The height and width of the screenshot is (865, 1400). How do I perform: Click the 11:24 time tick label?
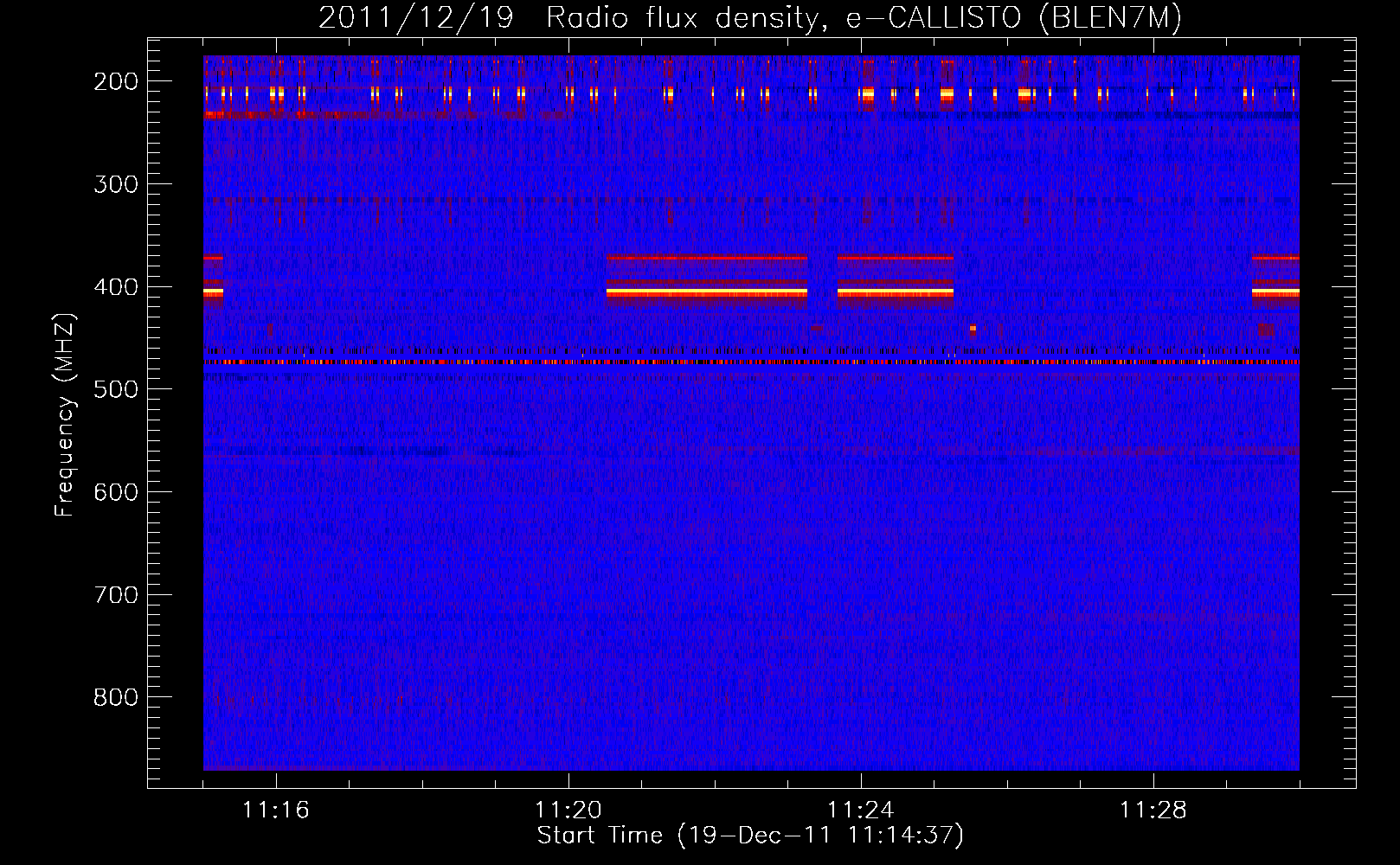(x=861, y=810)
